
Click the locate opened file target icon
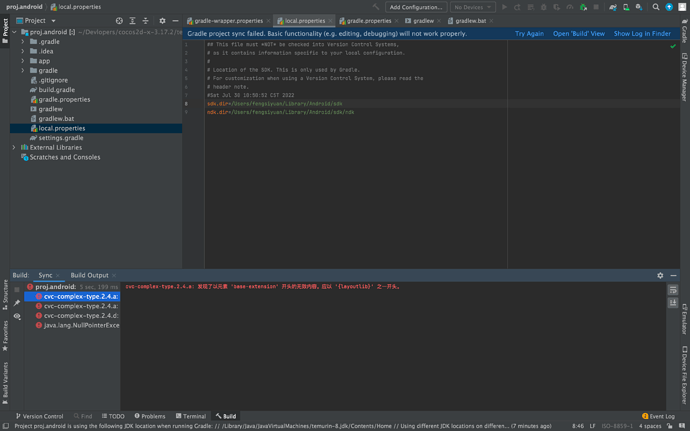click(x=119, y=20)
